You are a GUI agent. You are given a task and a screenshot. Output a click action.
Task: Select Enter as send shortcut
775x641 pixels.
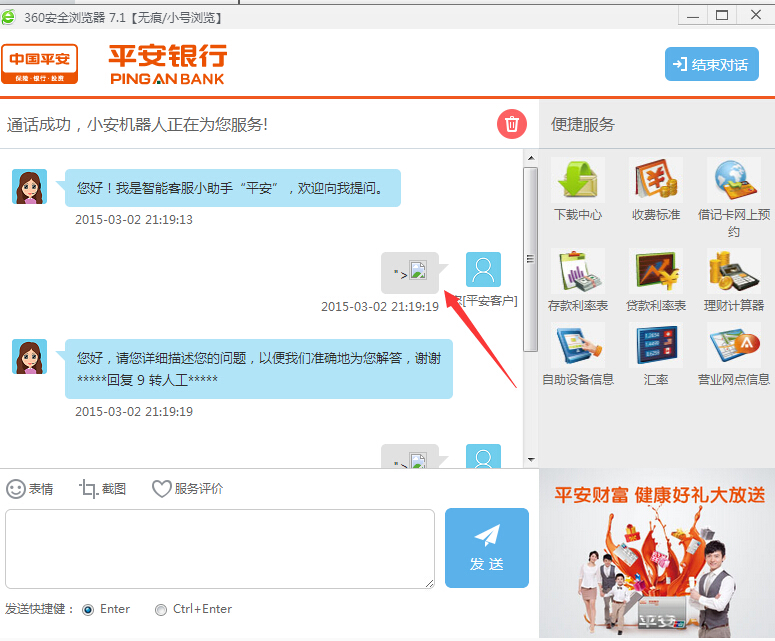(88, 610)
